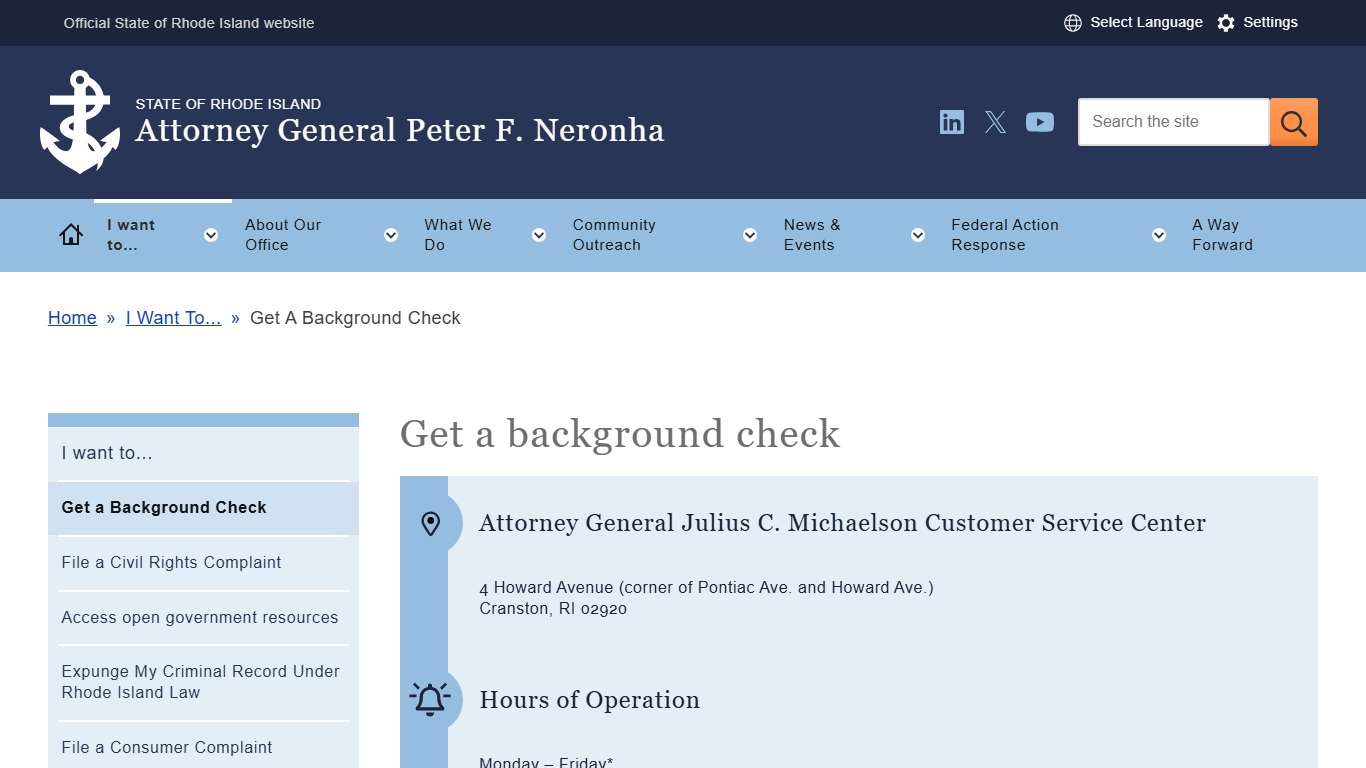The width and height of the screenshot is (1366, 768).
Task: Open the Community Outreach menu
Action: point(614,235)
